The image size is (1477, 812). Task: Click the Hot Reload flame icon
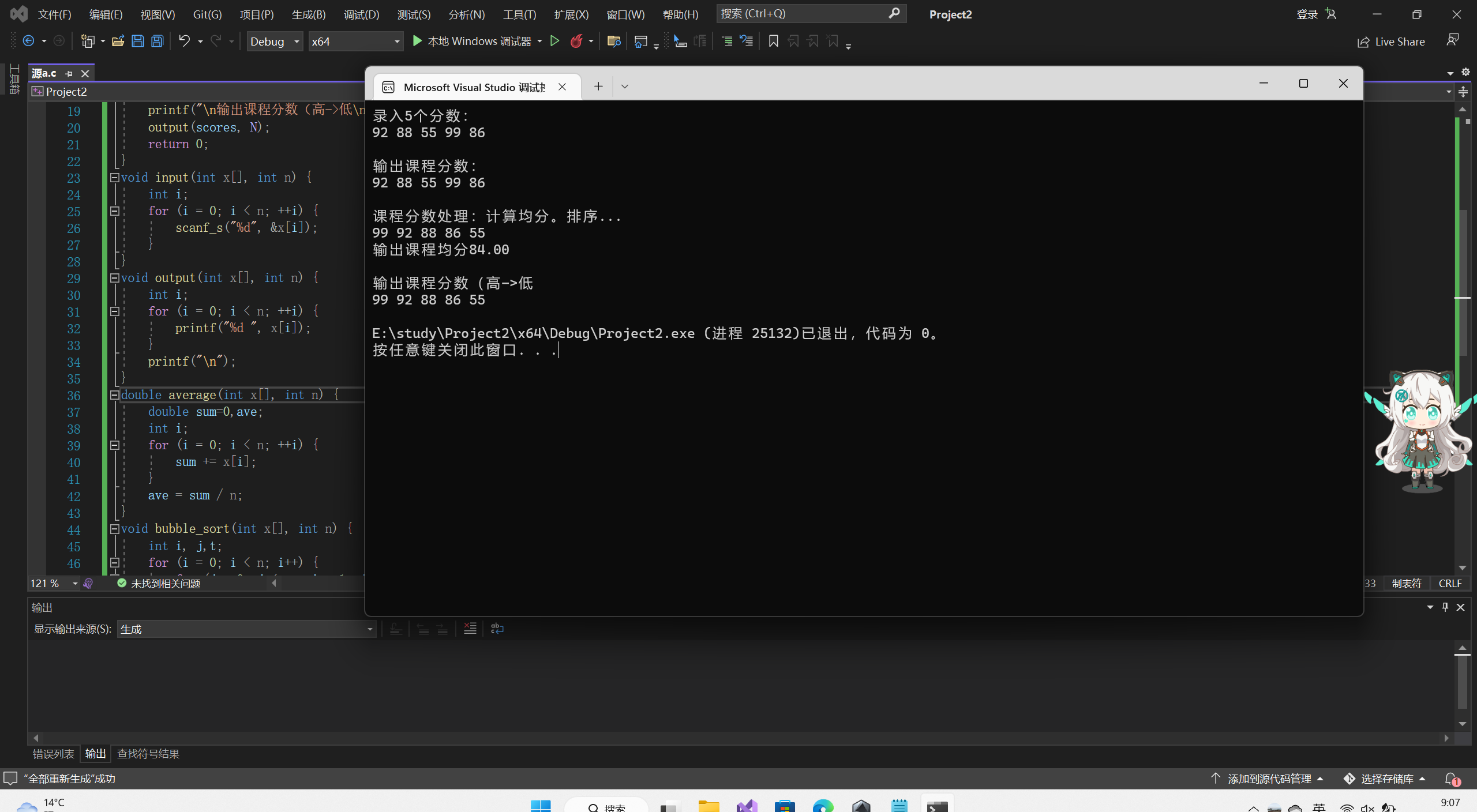click(x=576, y=41)
